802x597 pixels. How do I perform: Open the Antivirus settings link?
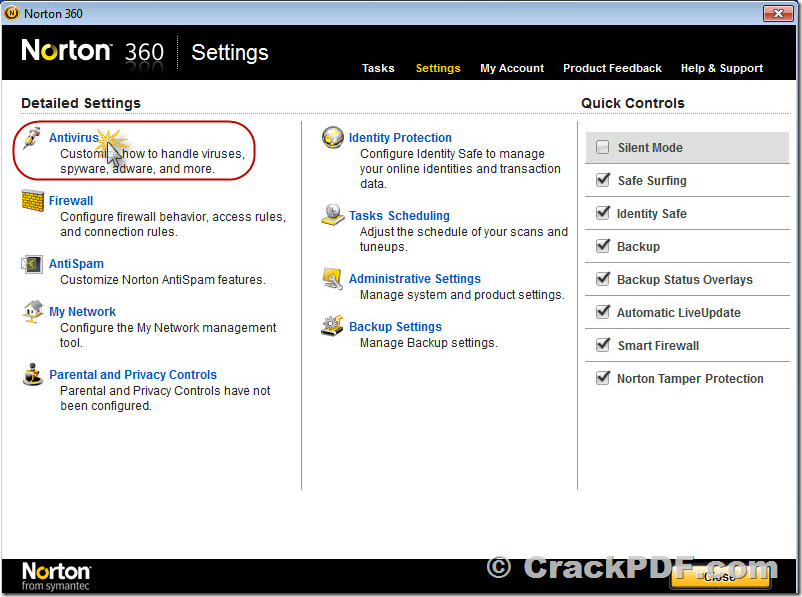pos(74,138)
